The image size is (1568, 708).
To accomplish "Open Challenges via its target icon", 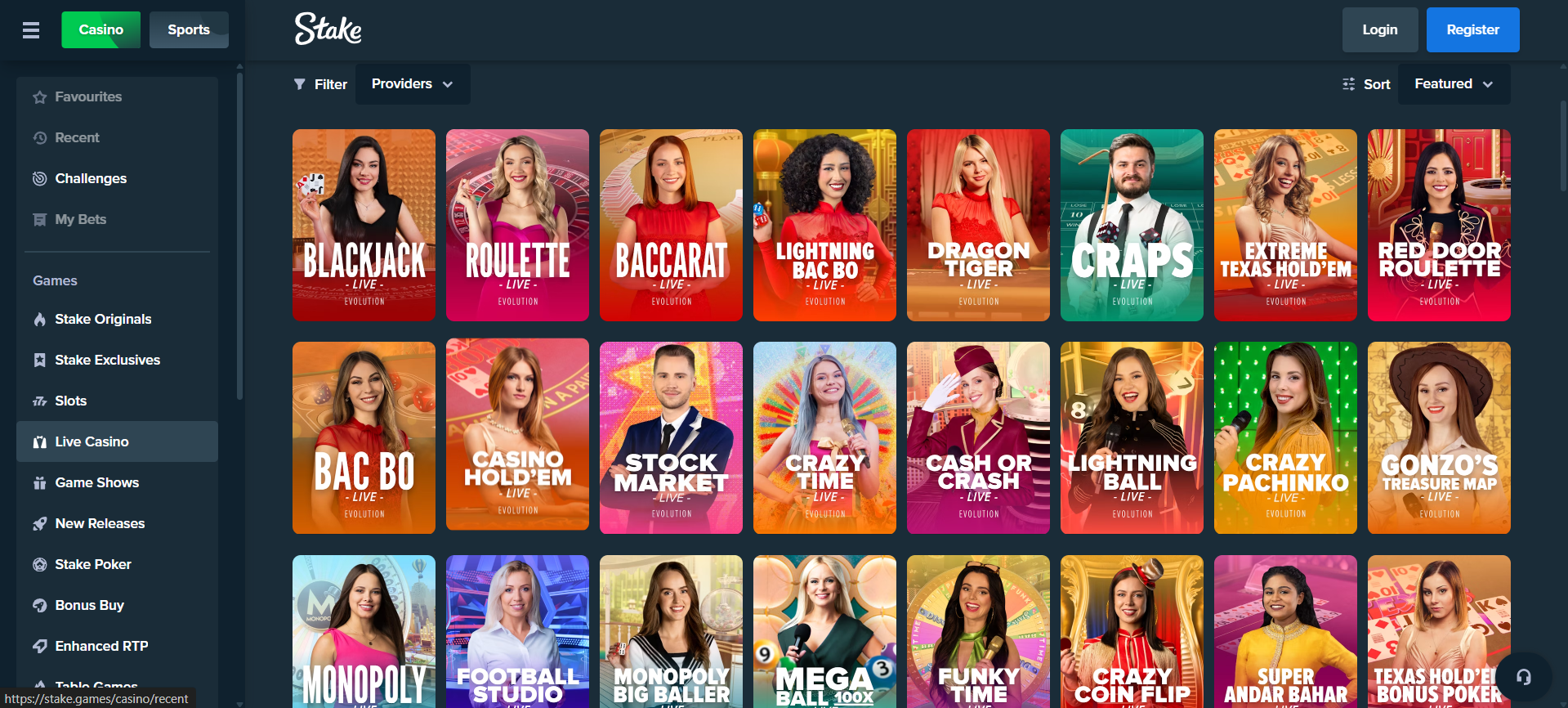I will [x=39, y=178].
